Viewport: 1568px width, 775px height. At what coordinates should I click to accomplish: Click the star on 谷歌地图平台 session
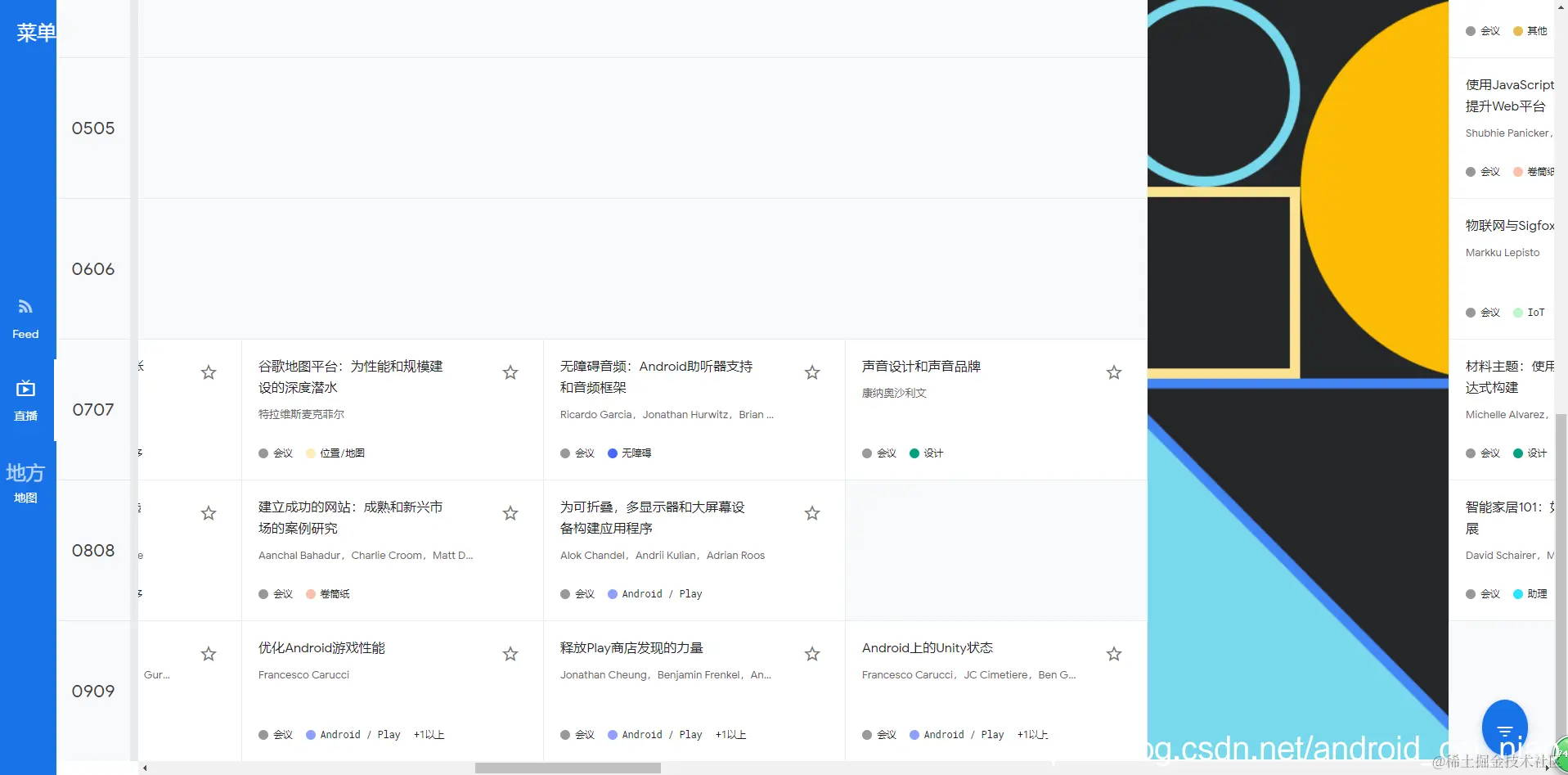[x=510, y=372]
